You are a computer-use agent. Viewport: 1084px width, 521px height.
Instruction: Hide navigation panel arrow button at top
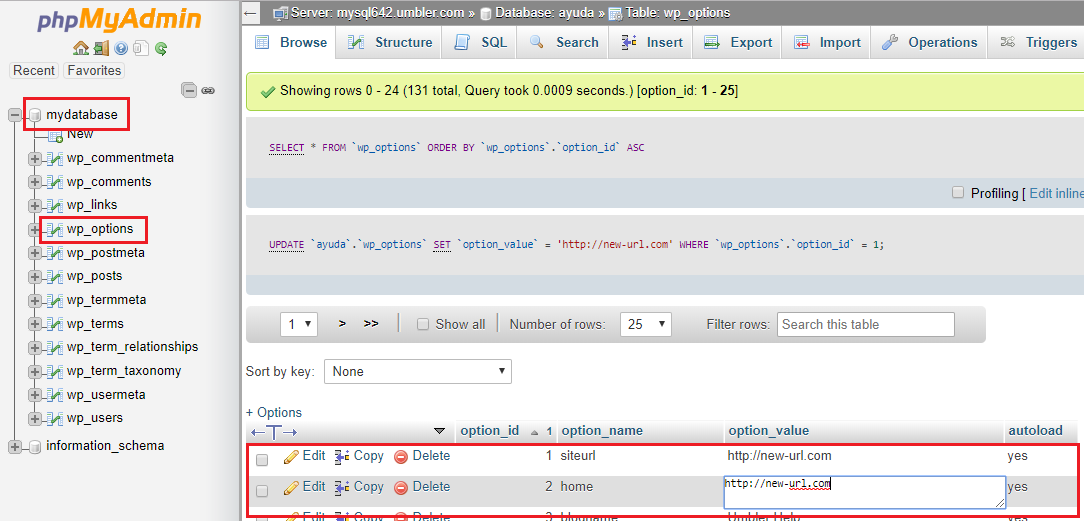click(x=251, y=12)
